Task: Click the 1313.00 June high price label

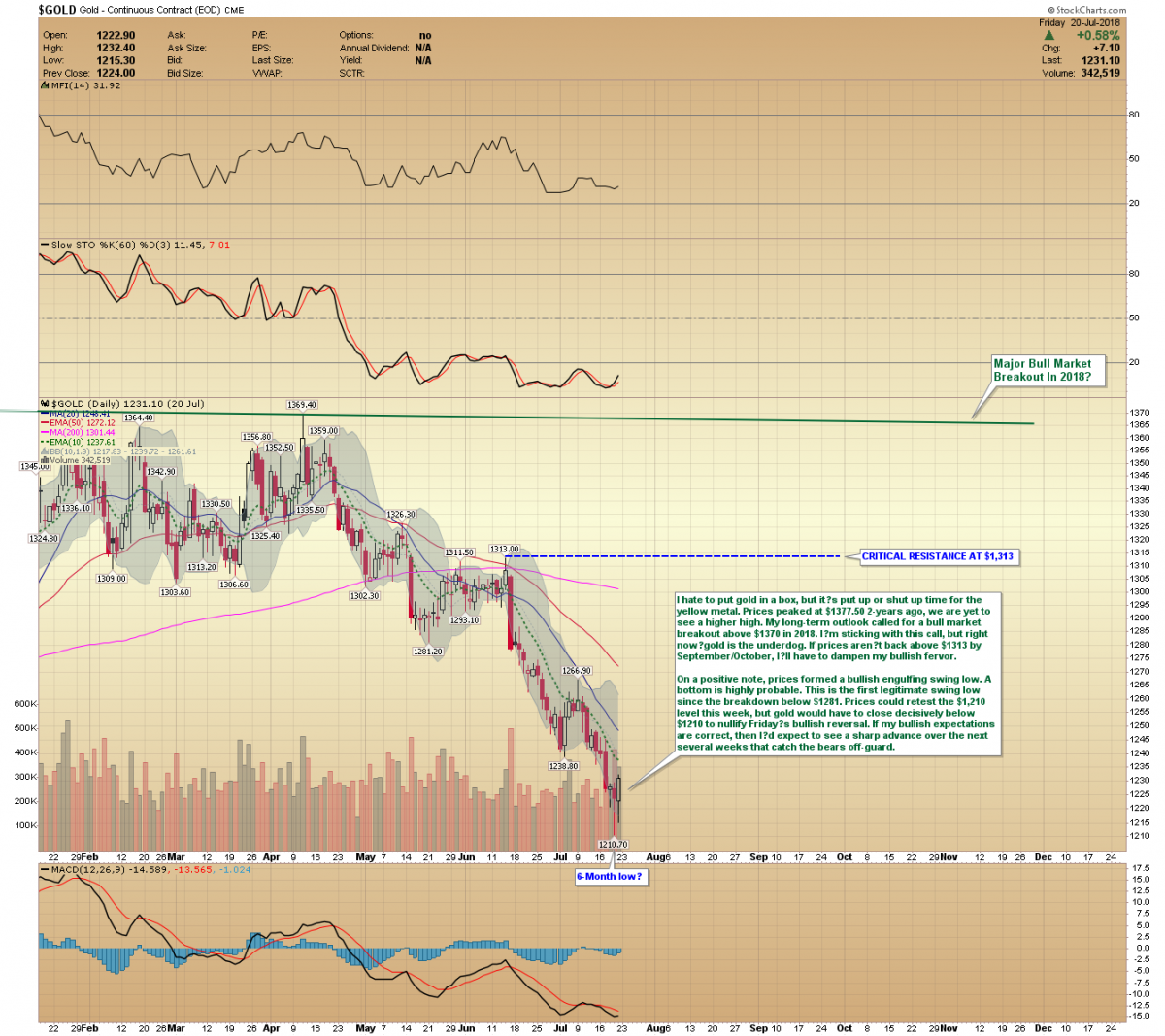Action: (x=504, y=549)
